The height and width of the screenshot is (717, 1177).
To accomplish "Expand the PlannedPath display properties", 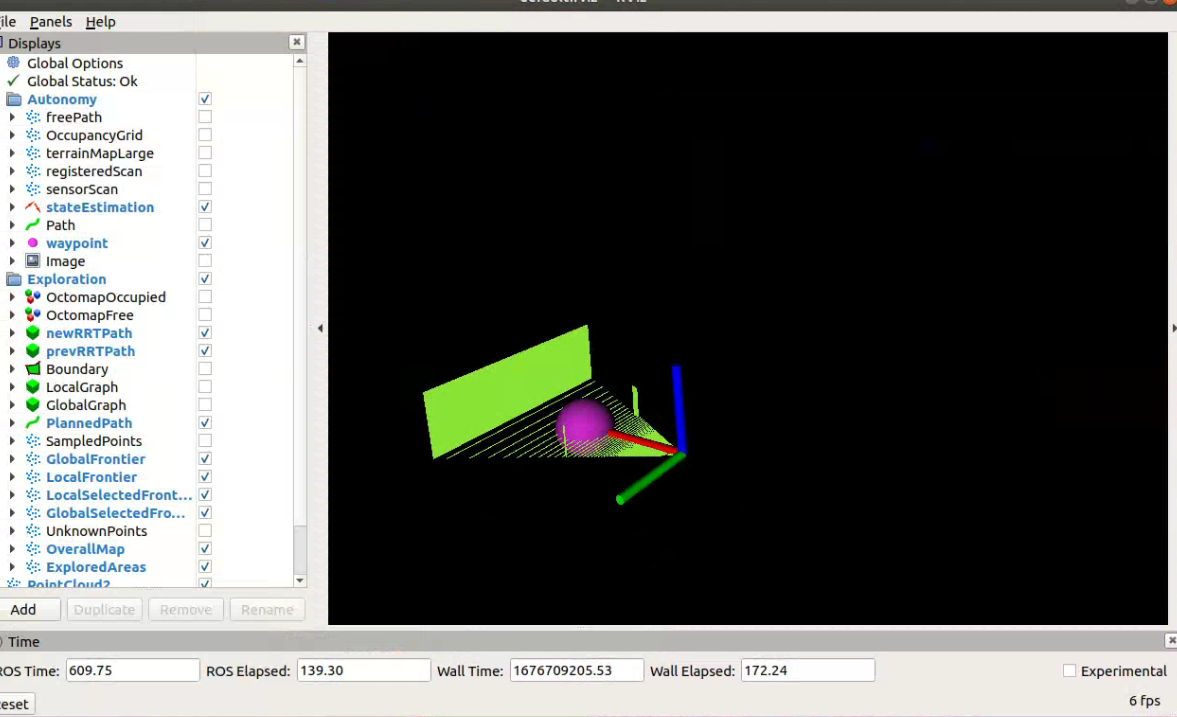I will 12,423.
